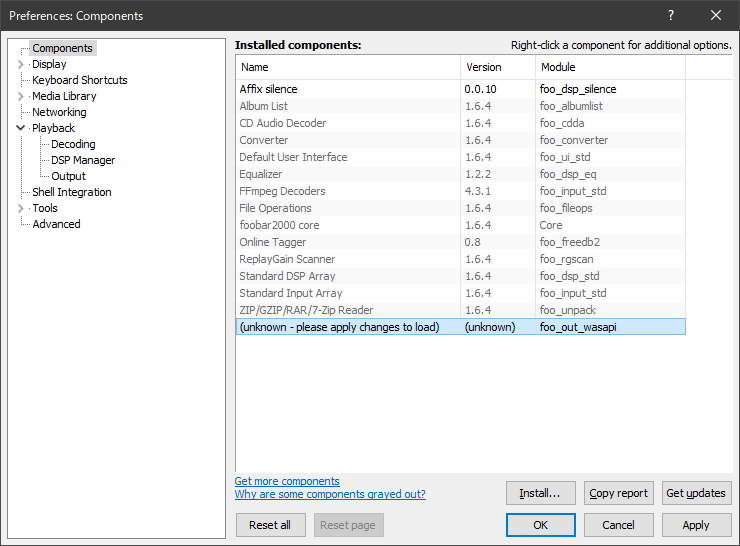Open the DSP Manager page
740x546 pixels.
coord(83,160)
